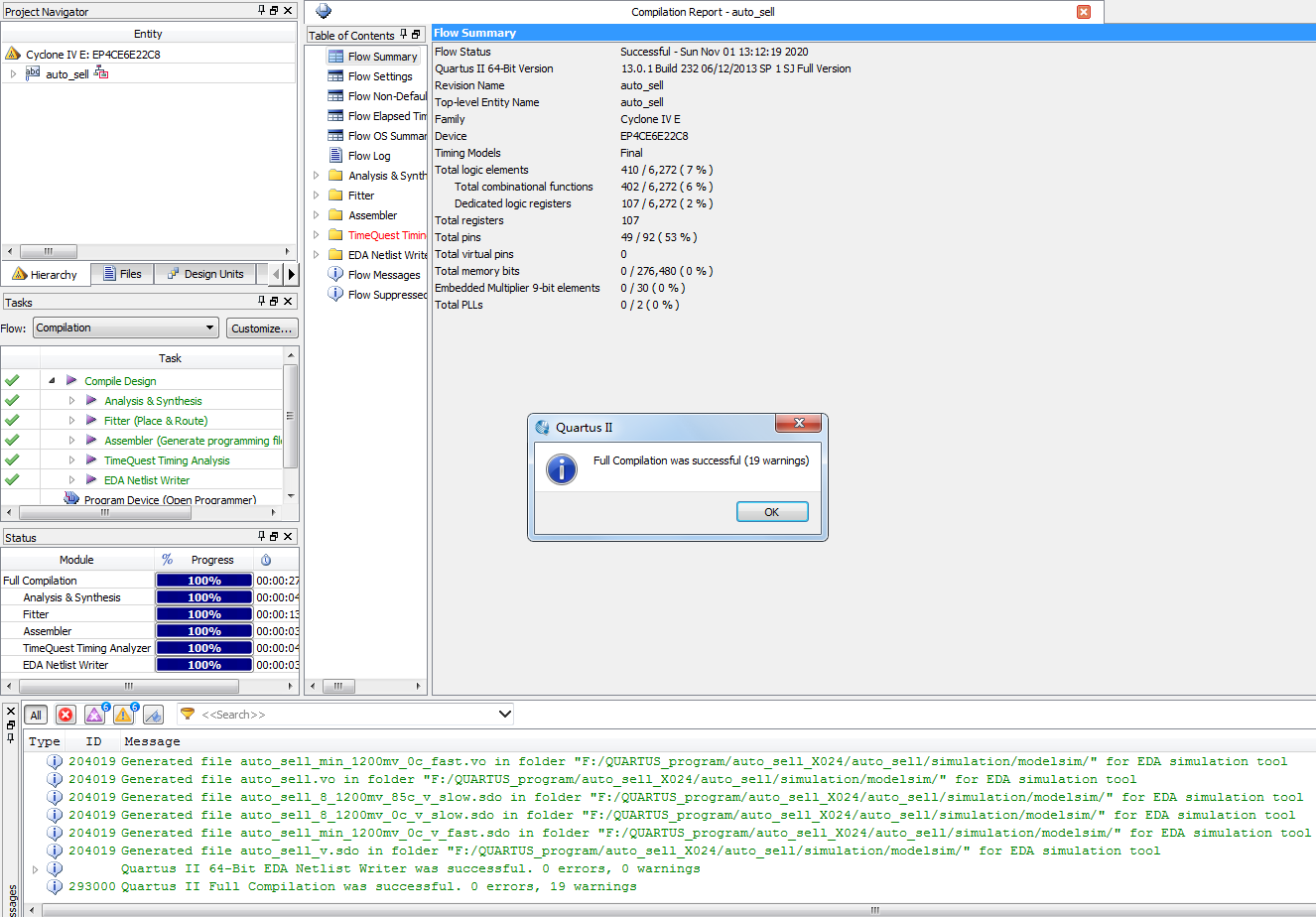
Task: Collapse the Compile Design task group
Action: [52, 380]
